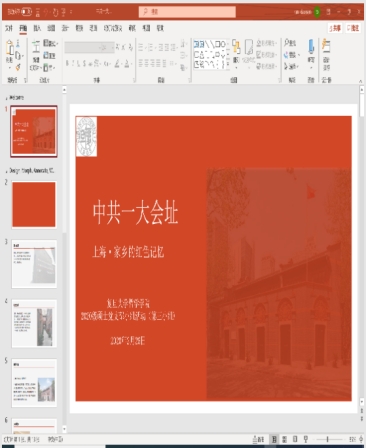This screenshot has width=366, height=448.
Task: Switch to the Insert ribbon tab
Action: pyautogui.click(x=37, y=28)
